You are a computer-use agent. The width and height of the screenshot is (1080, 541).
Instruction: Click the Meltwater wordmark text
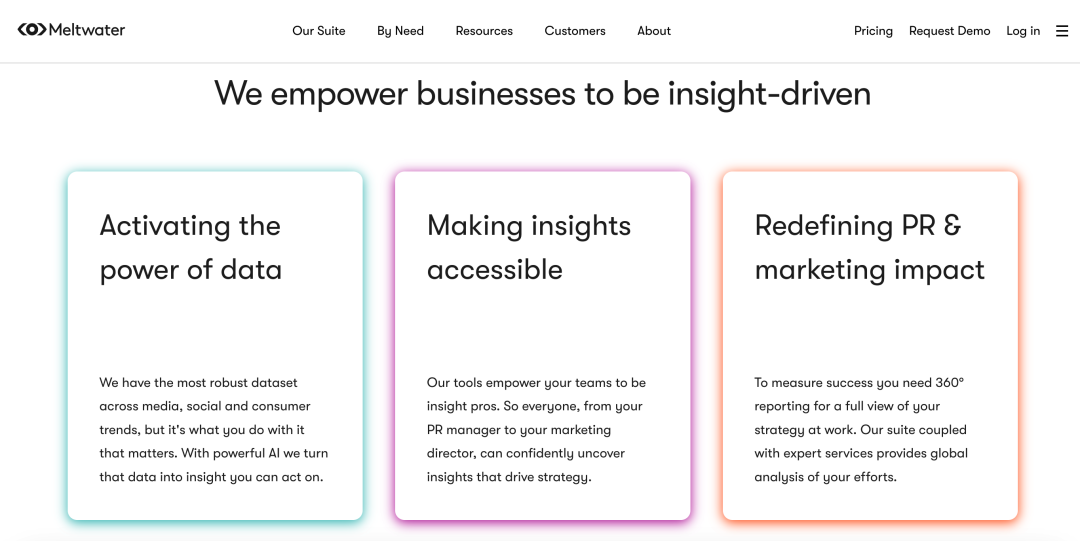coord(87,30)
